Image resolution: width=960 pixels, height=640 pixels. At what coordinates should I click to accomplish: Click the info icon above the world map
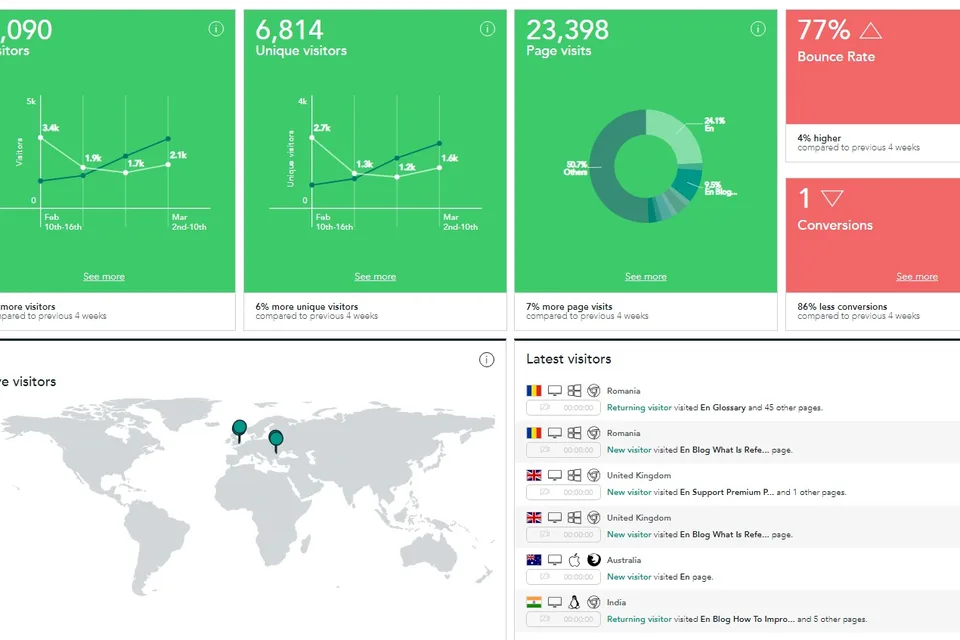tap(487, 360)
